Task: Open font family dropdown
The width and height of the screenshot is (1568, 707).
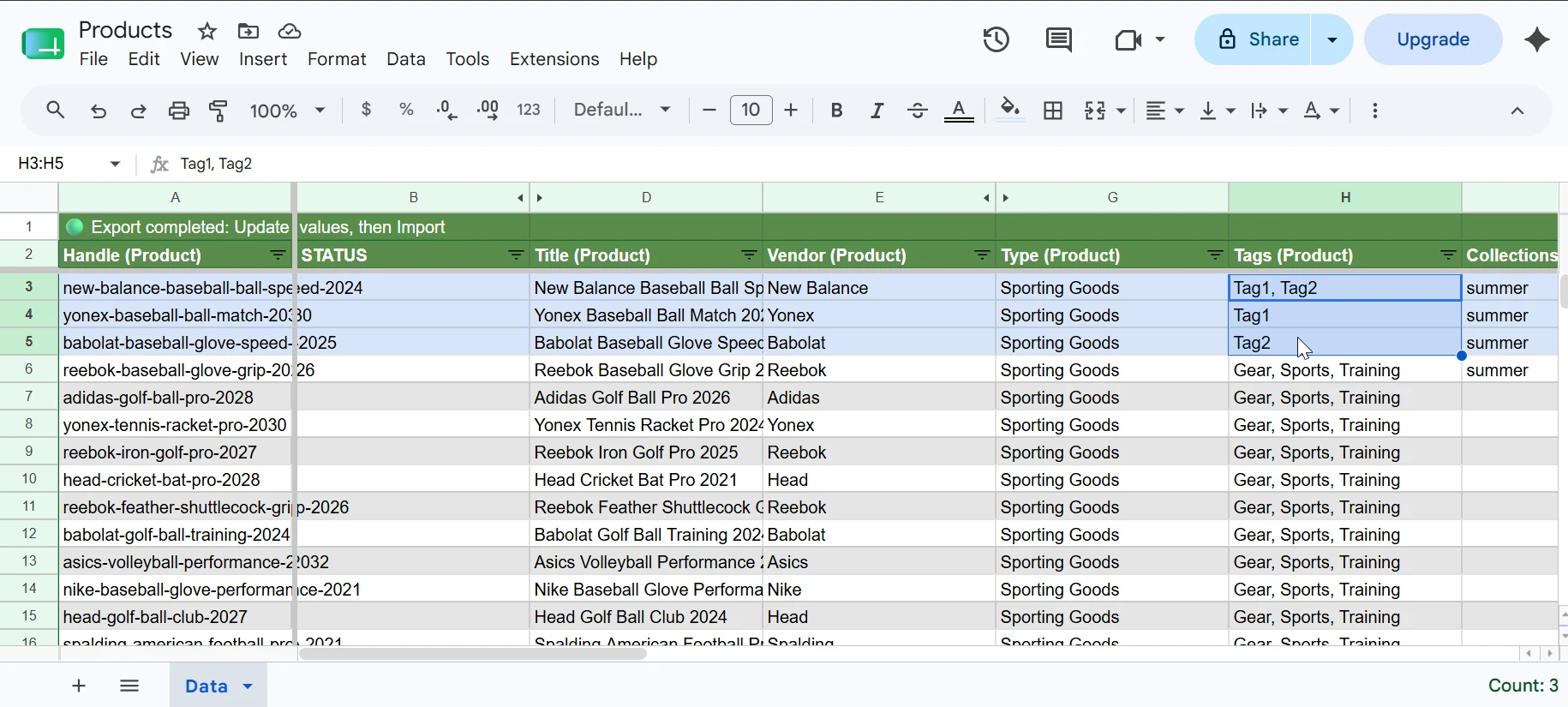Action: (622, 110)
